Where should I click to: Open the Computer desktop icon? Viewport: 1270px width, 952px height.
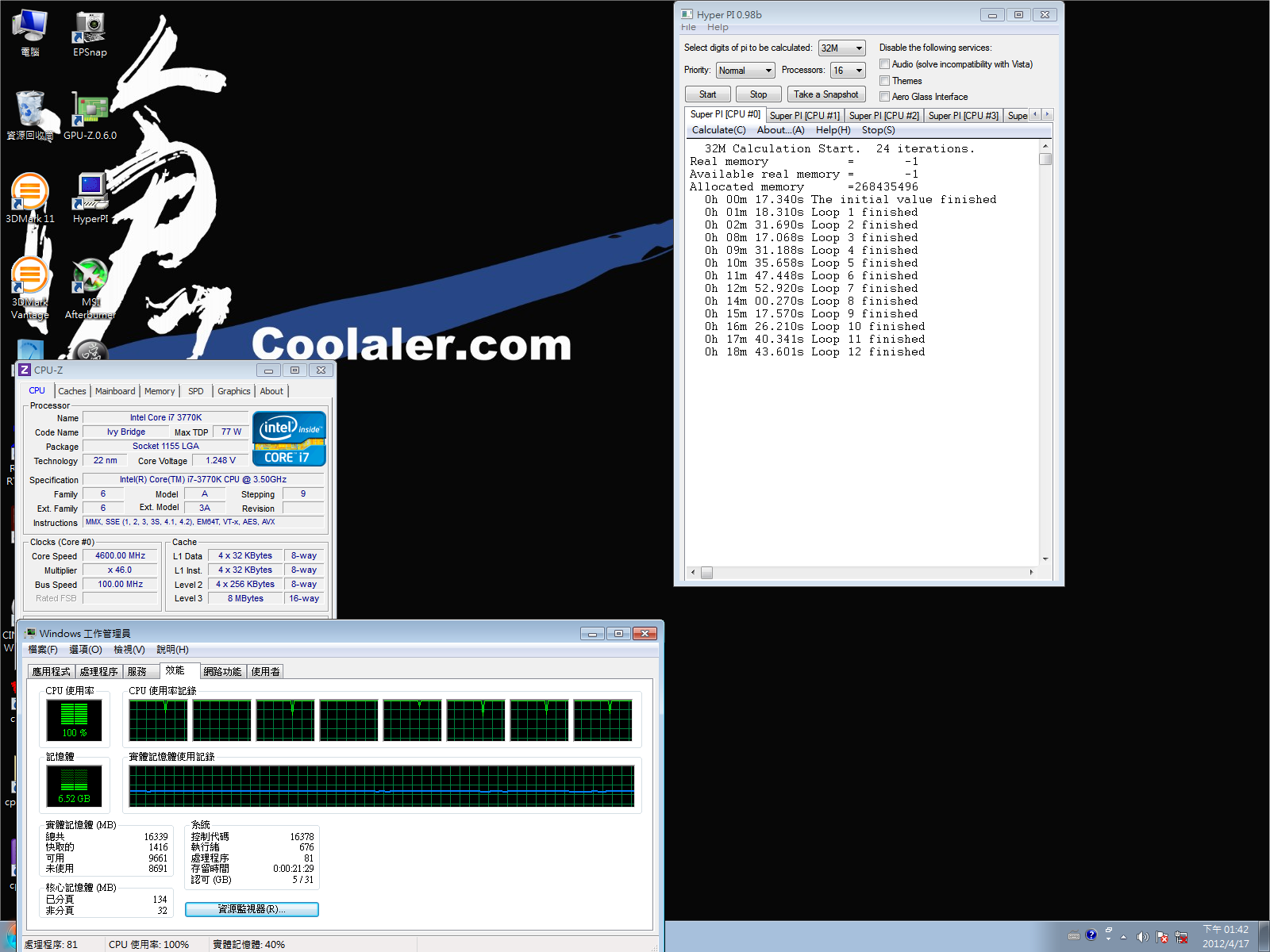pos(30,33)
